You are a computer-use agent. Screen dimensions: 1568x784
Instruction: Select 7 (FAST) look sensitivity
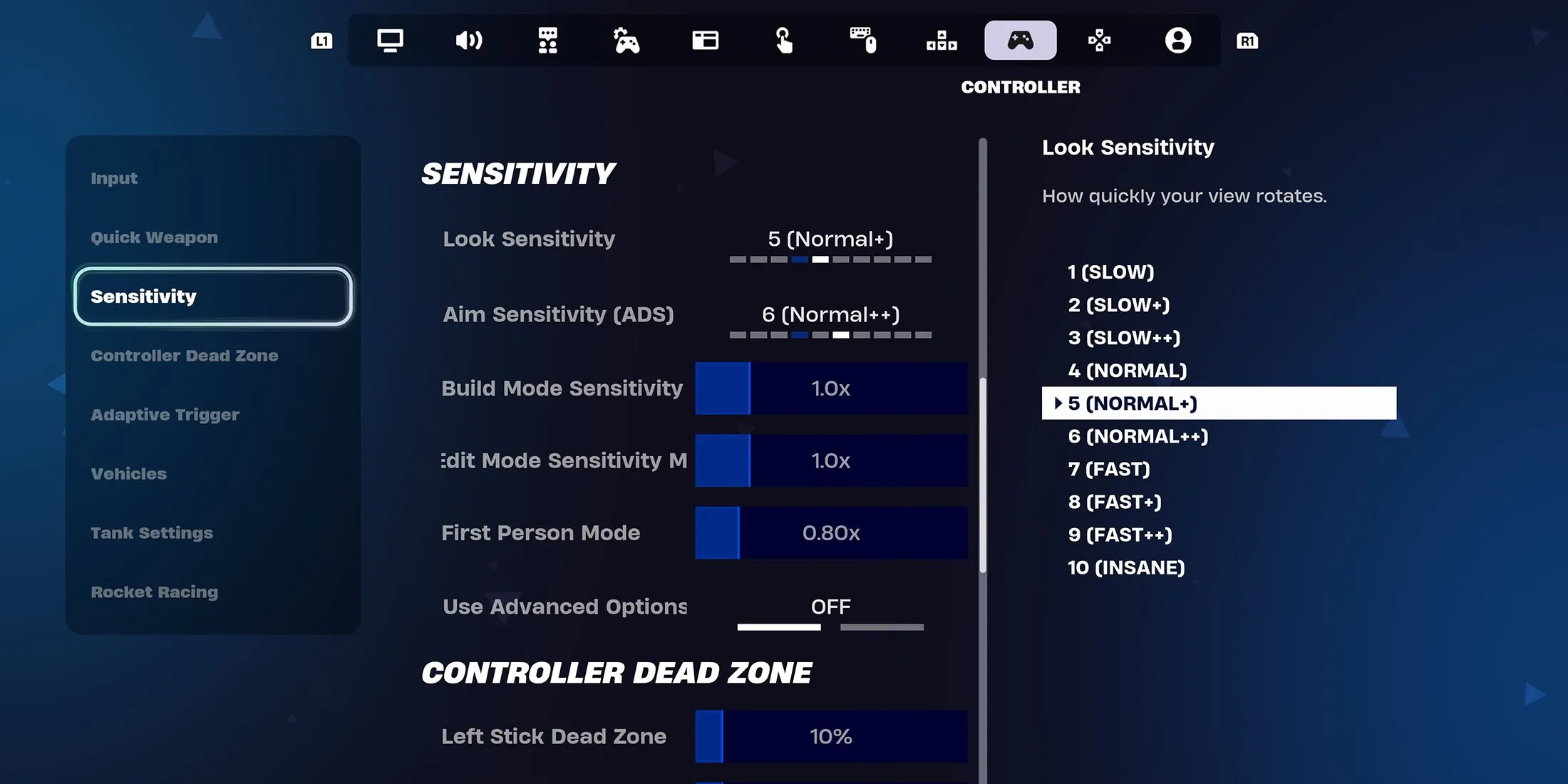(1108, 468)
